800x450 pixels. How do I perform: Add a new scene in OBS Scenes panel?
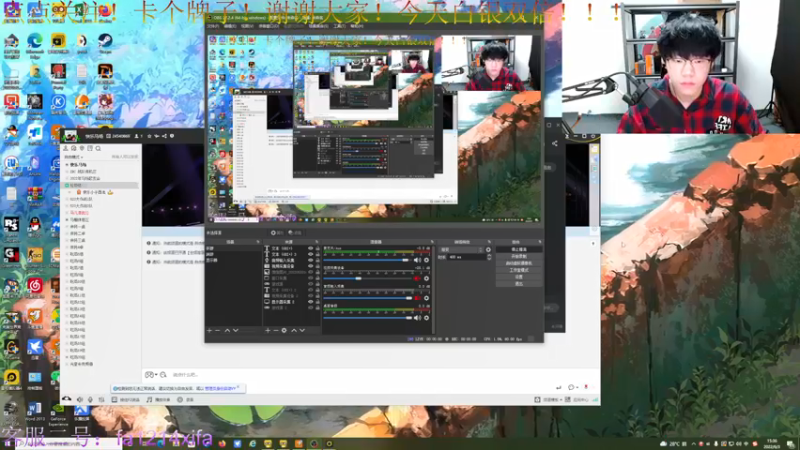coord(209,331)
